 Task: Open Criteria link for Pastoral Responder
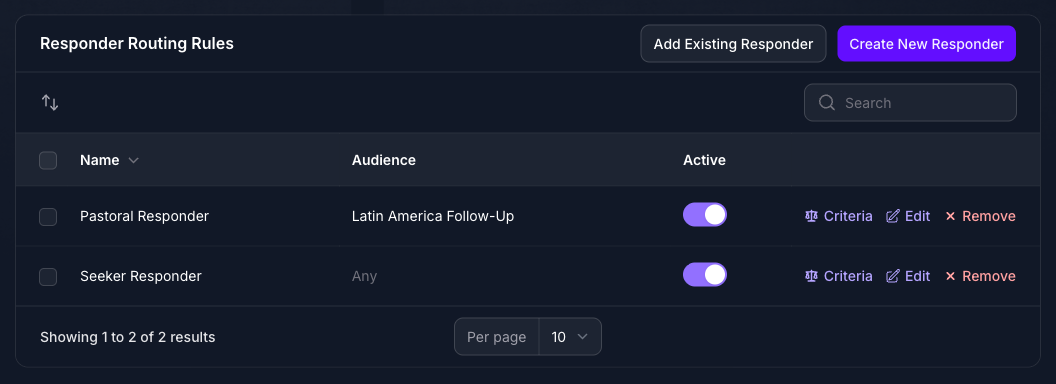click(838, 216)
